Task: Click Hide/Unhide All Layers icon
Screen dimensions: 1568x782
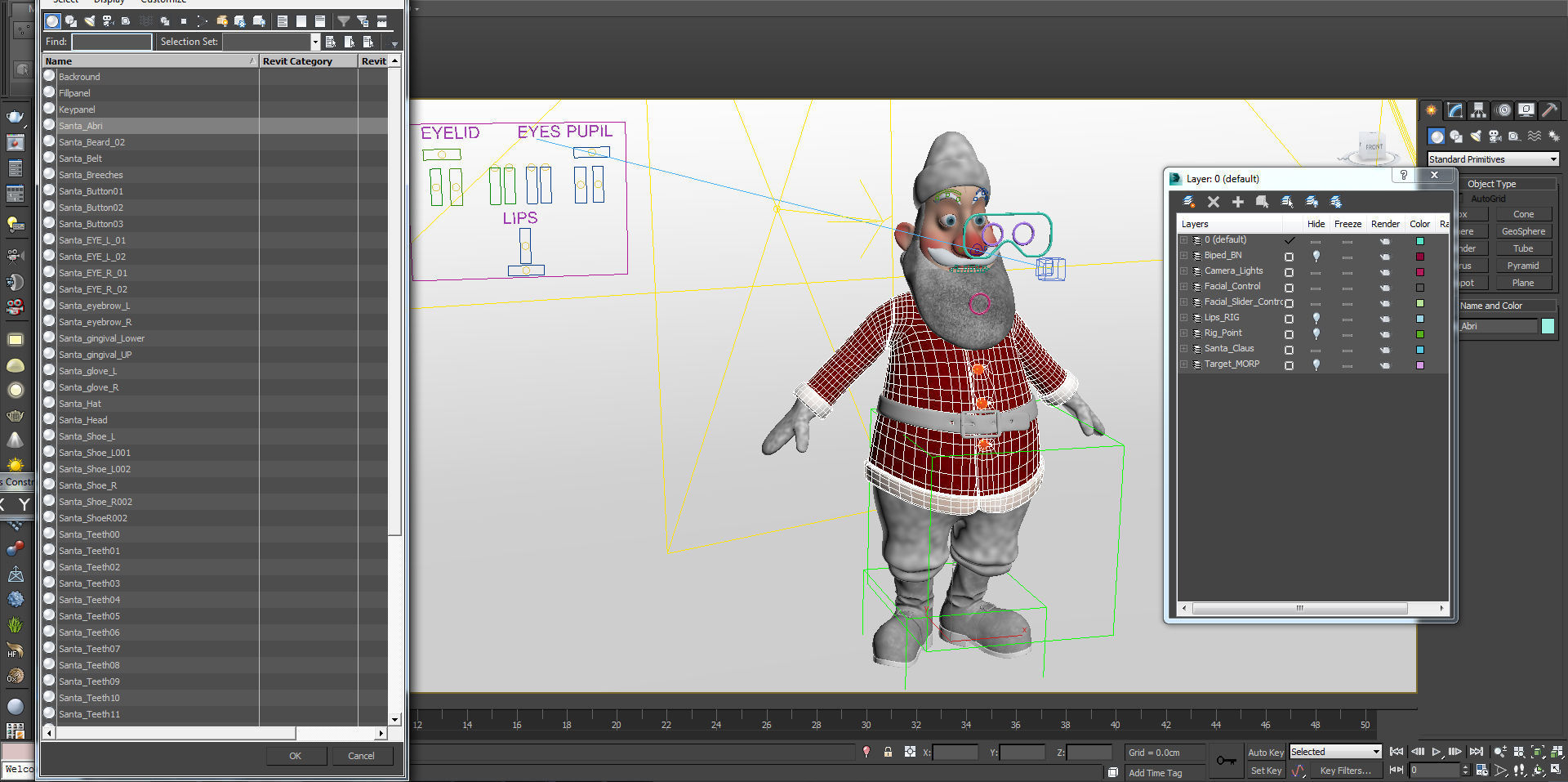Action: [1312, 202]
